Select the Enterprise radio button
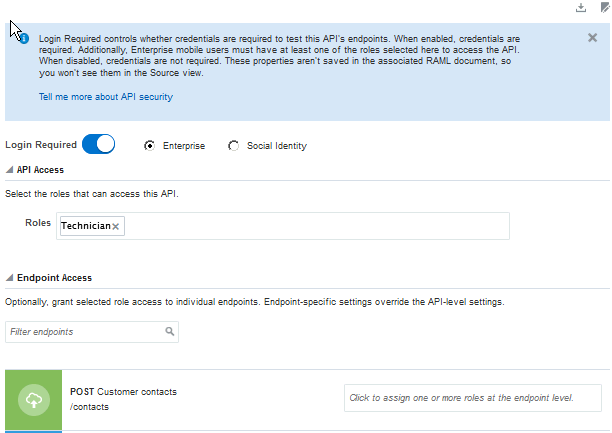The height and width of the screenshot is (433, 612). click(x=150, y=146)
